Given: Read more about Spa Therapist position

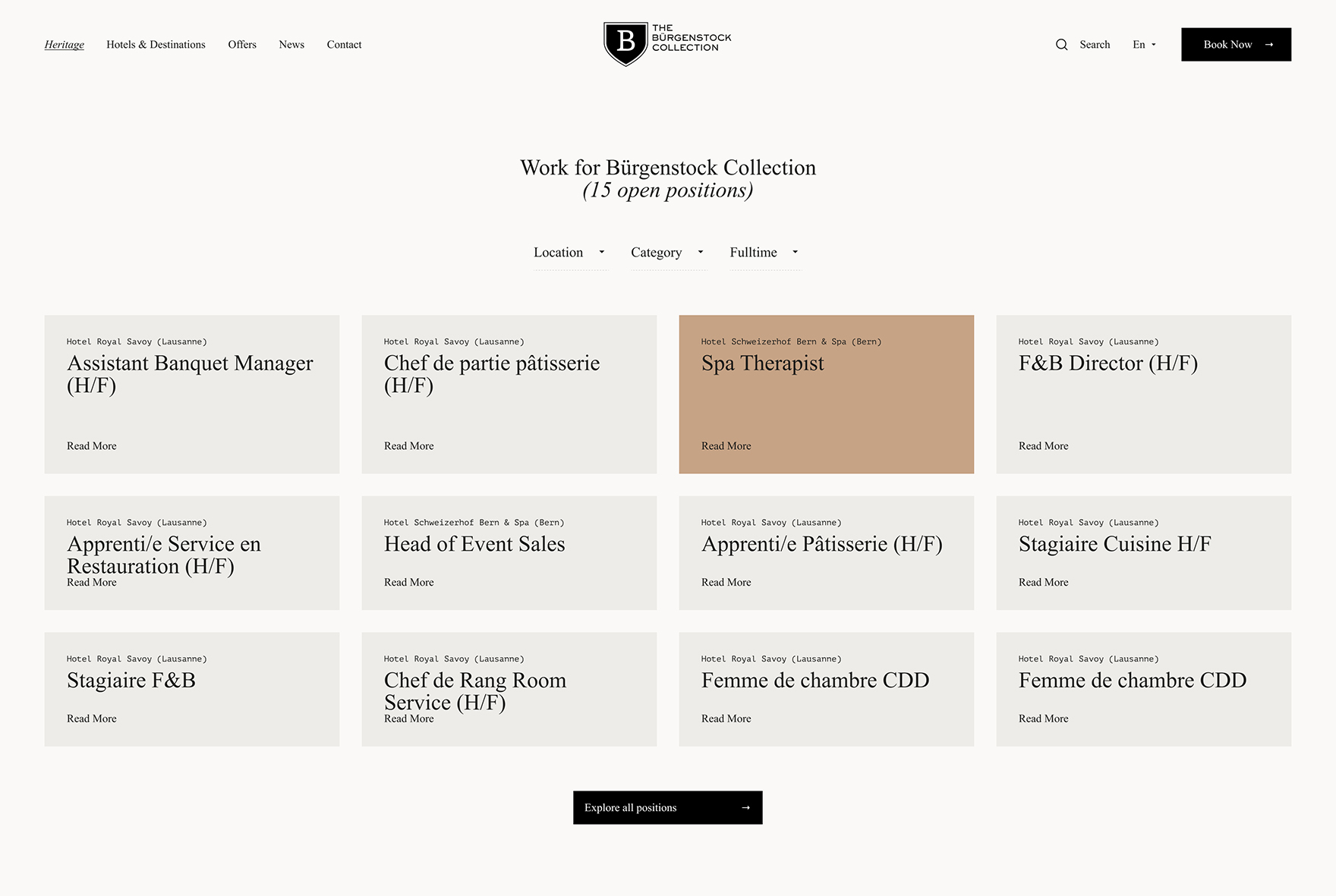Looking at the screenshot, I should pyautogui.click(x=726, y=446).
